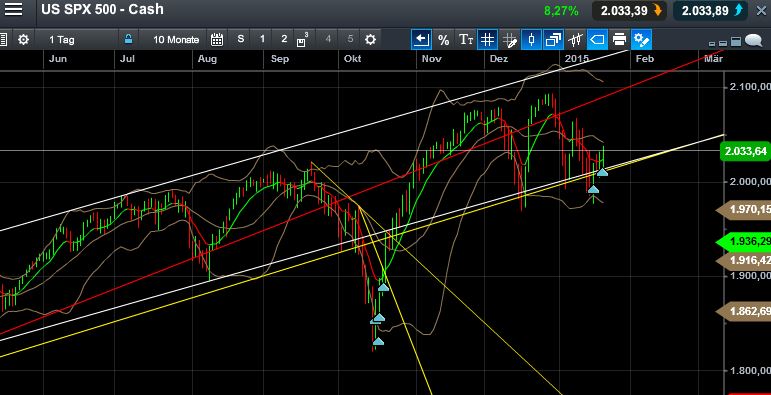The image size is (771, 395).
Task: Select the large window size icon
Action: (x=736, y=41)
